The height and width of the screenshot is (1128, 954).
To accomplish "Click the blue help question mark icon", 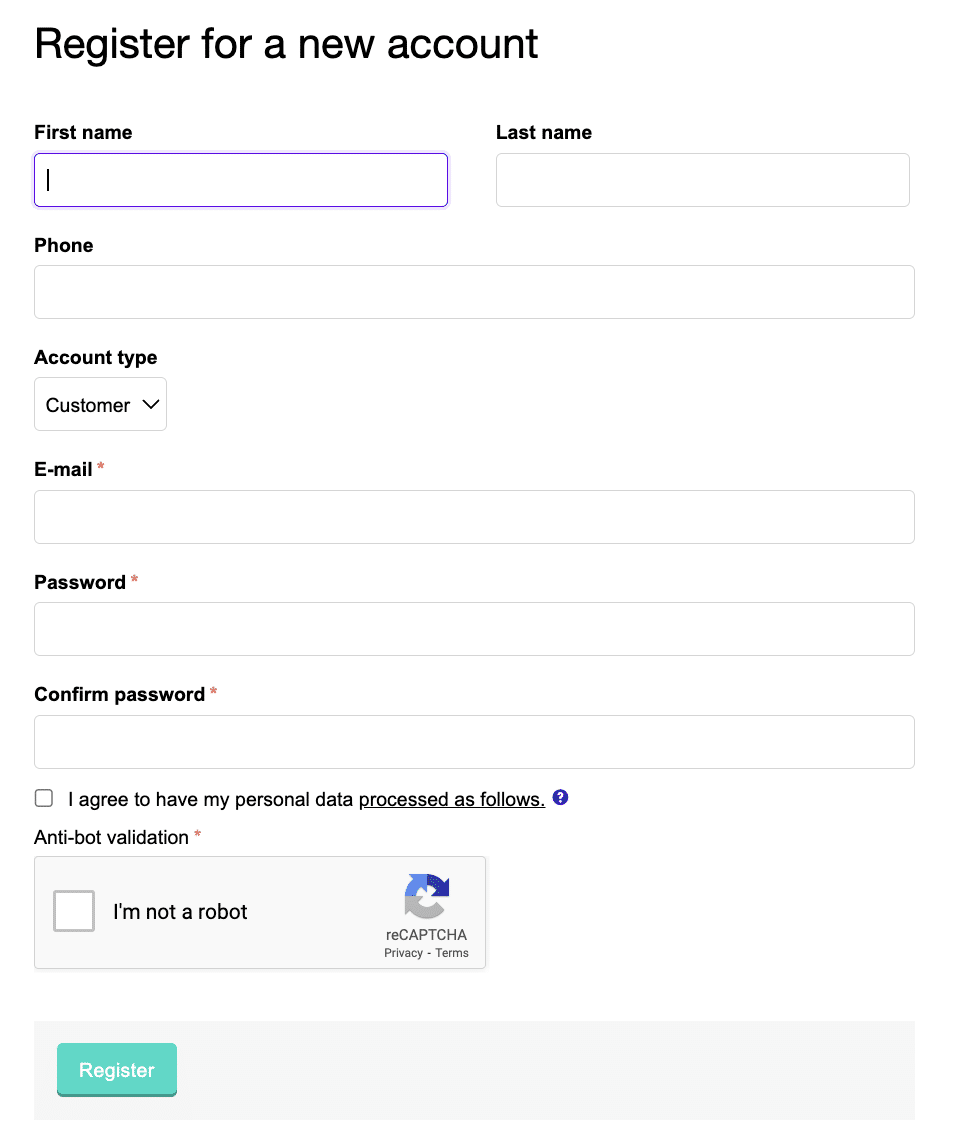I will tap(560, 797).
